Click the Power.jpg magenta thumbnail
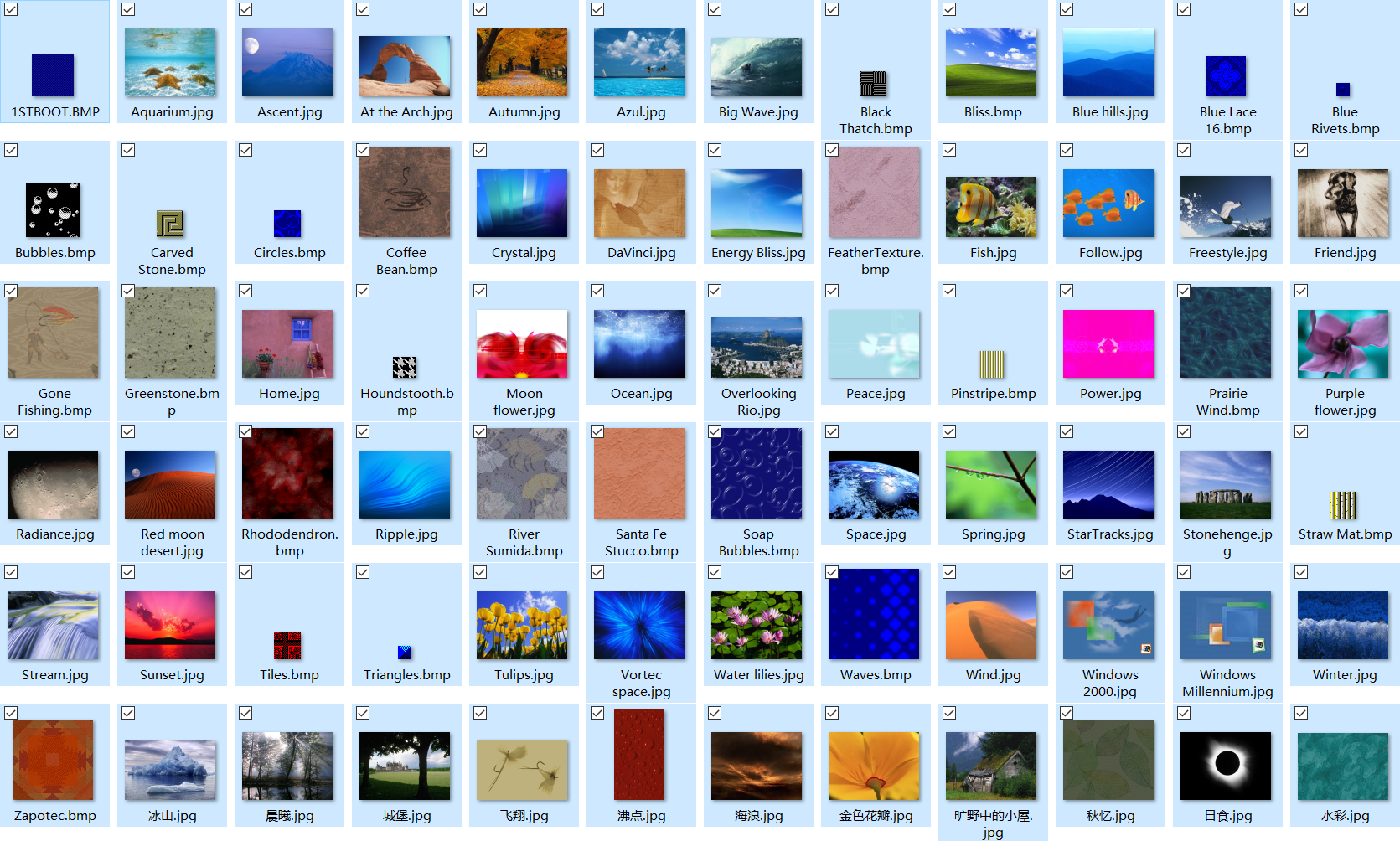Image resolution: width=1400 pixels, height=841 pixels. pos(1108,344)
